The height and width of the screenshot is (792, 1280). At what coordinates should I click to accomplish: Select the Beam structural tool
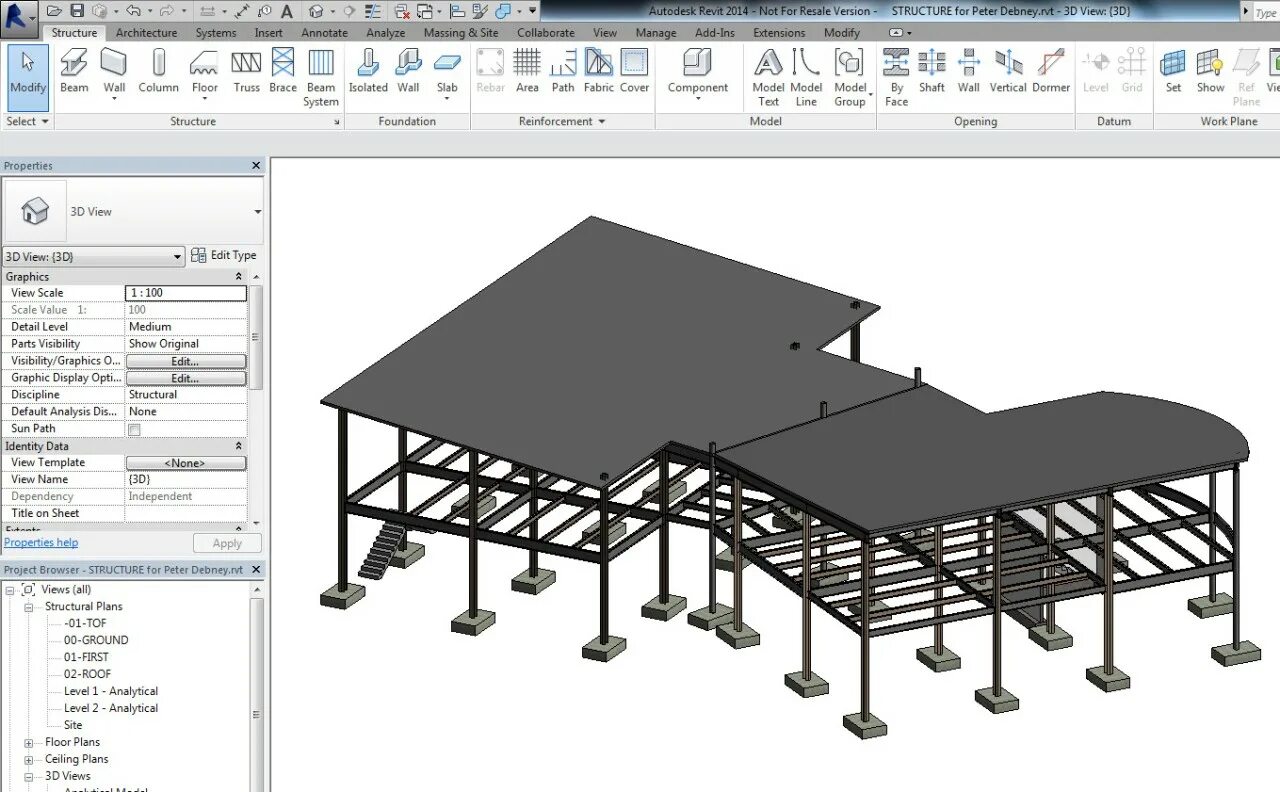74,70
